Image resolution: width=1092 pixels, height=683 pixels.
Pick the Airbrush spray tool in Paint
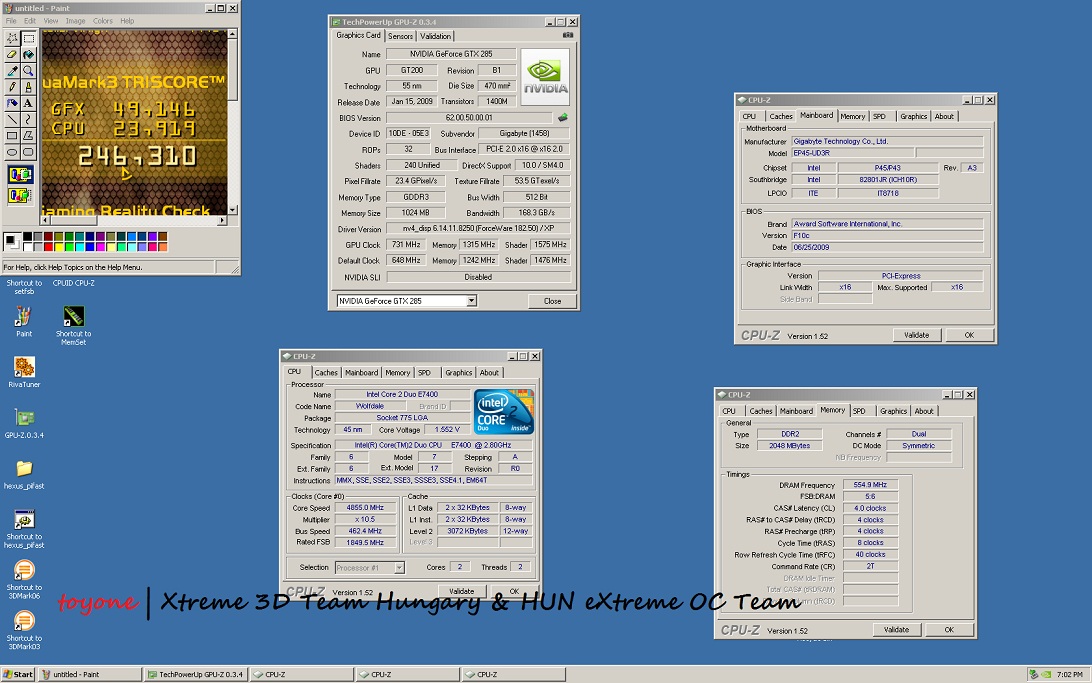pos(13,103)
